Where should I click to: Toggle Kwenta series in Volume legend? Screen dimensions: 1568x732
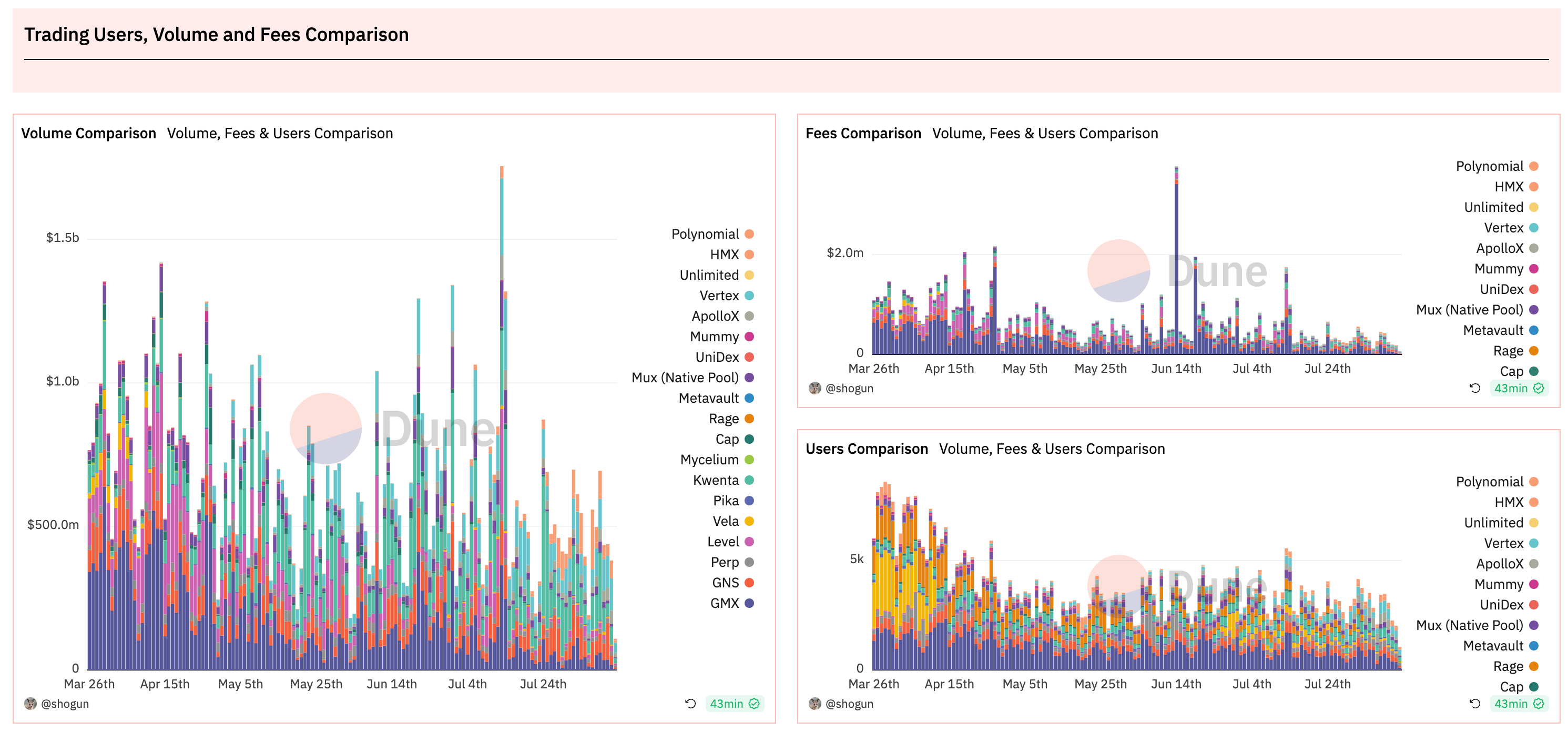(x=724, y=480)
